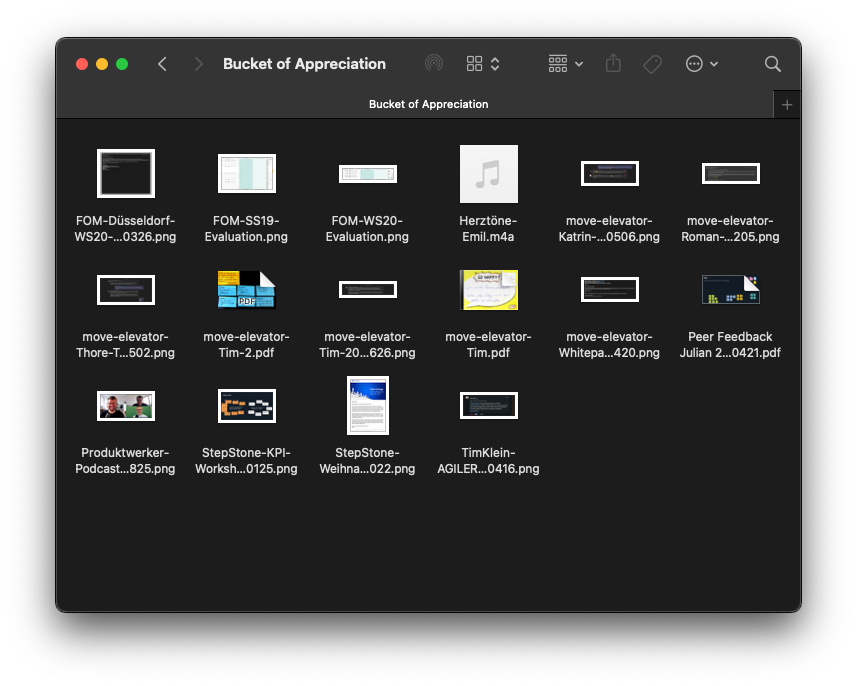This screenshot has width=857, height=686.
Task: Click the Tags icon in the toolbar
Action: (652, 63)
